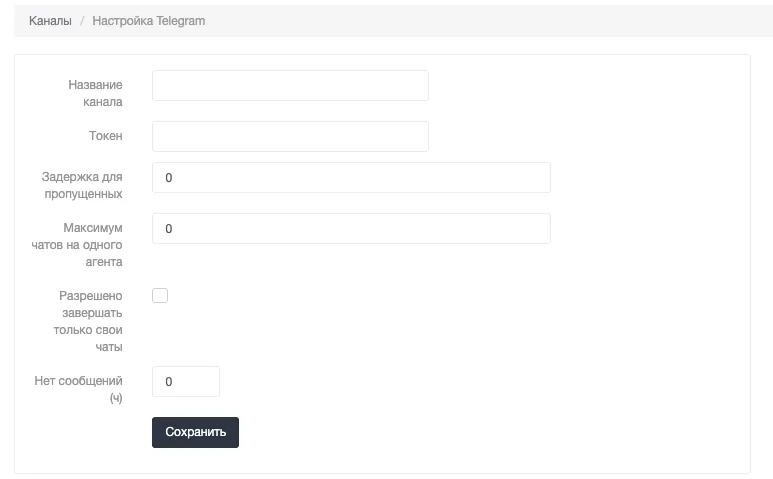
Task: Click blank space right of Сохранить button
Action: point(450,432)
